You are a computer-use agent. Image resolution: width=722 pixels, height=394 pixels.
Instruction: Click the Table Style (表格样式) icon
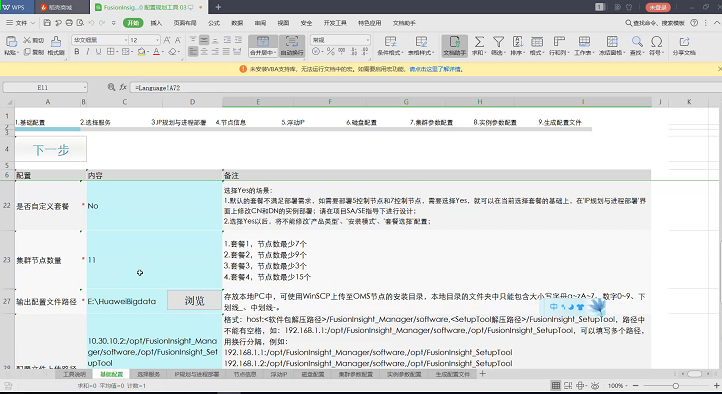pos(421,41)
